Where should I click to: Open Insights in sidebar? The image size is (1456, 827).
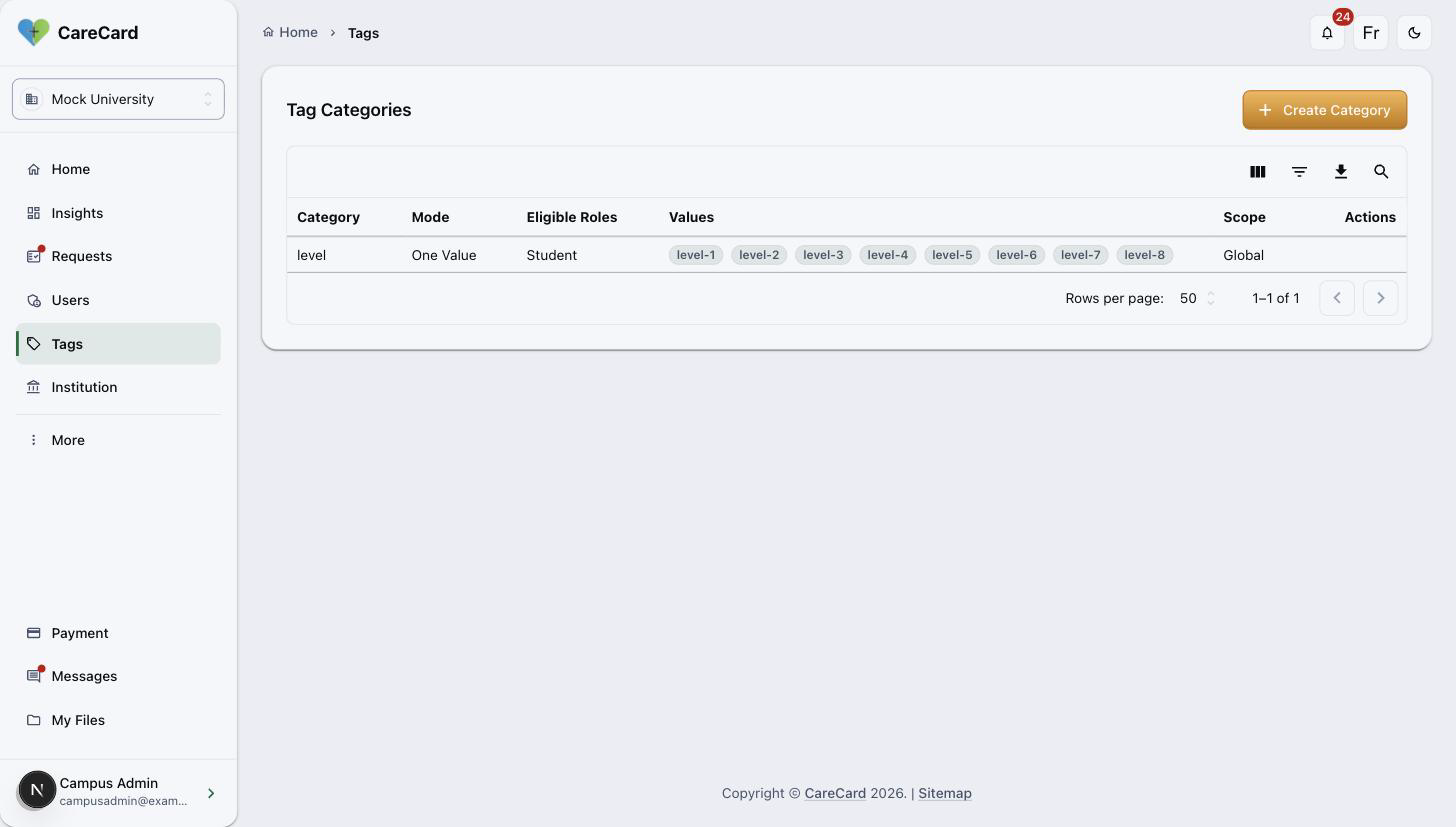[118, 213]
